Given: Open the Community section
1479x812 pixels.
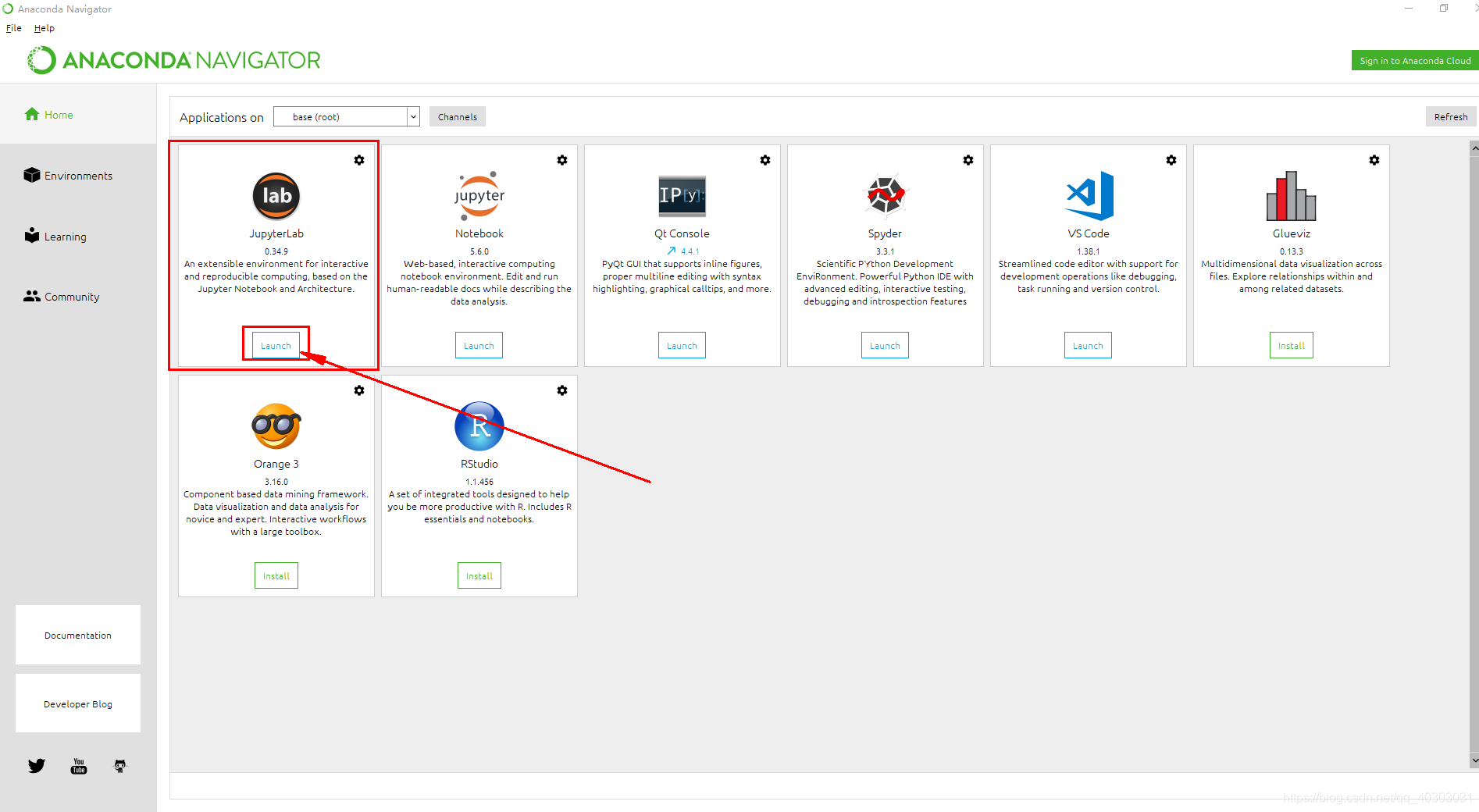Looking at the screenshot, I should (62, 297).
